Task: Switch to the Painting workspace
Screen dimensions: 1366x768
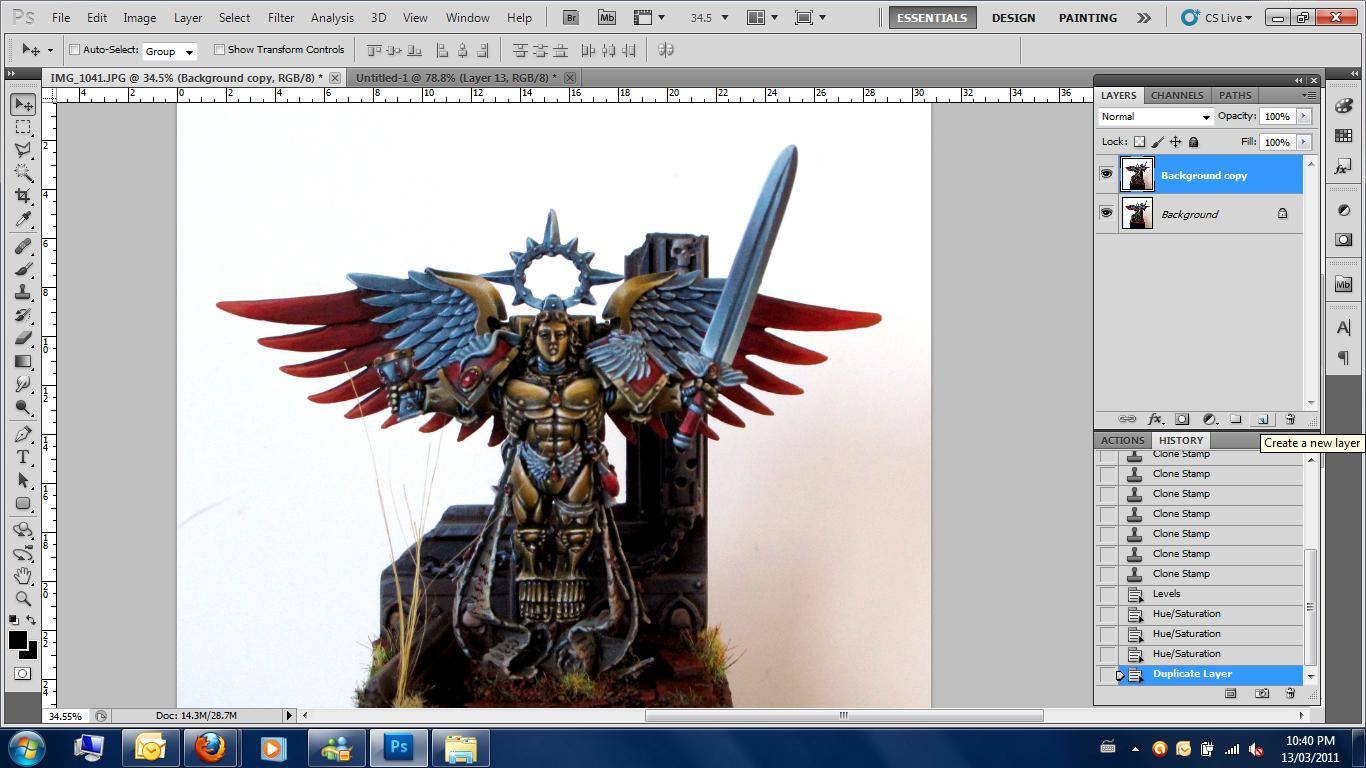Action: click(1088, 18)
